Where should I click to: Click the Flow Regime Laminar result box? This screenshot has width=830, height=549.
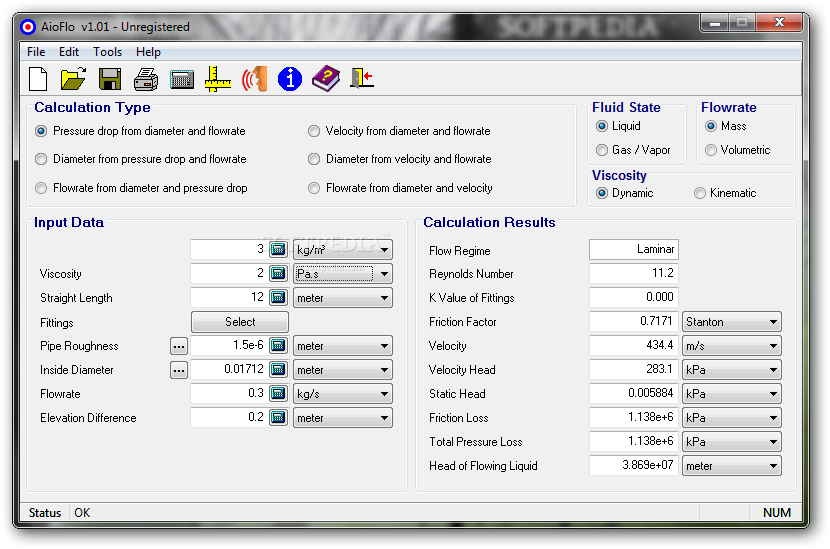pos(634,249)
